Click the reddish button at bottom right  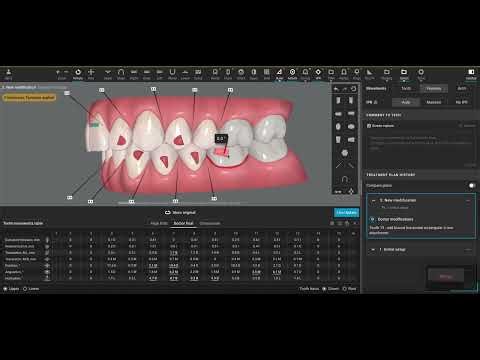click(446, 276)
